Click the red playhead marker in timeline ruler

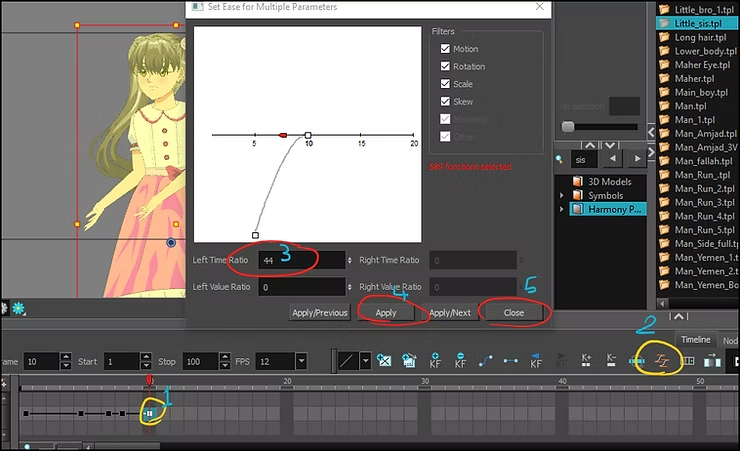[x=150, y=380]
